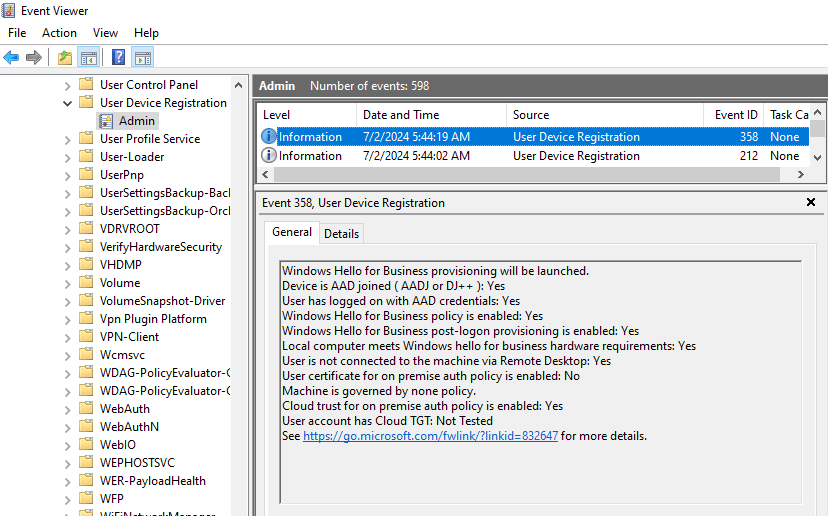Screen dimensions: 828x516
Task: Click the Back arrow in toolbar
Action: tap(12, 57)
